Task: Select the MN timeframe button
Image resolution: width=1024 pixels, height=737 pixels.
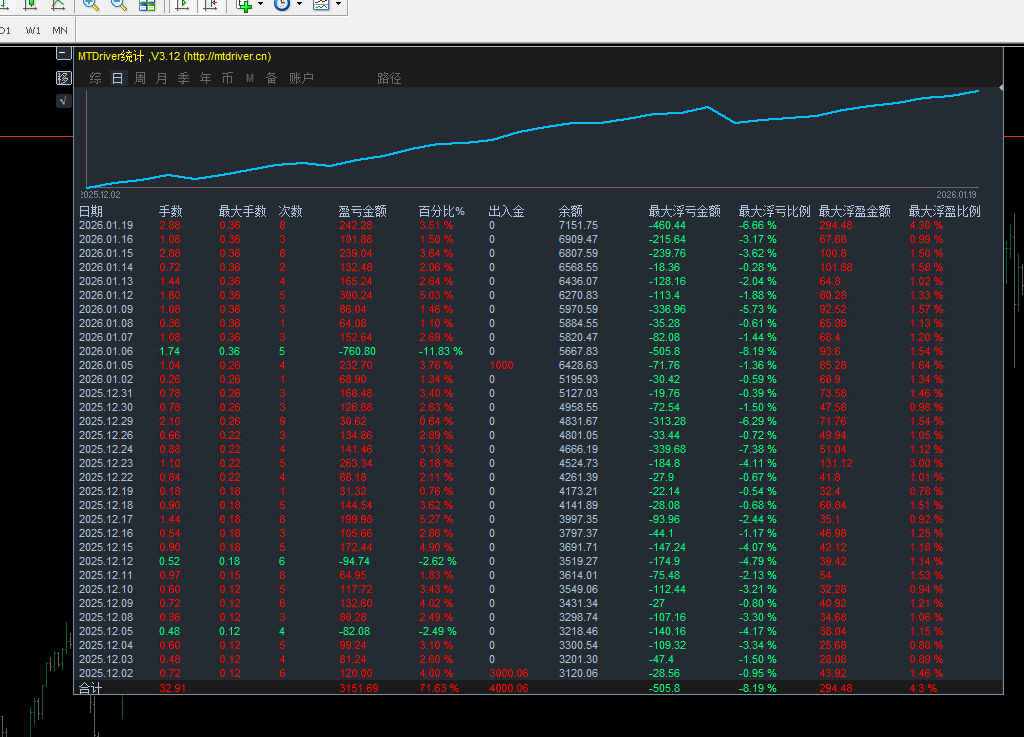Action: (60, 31)
